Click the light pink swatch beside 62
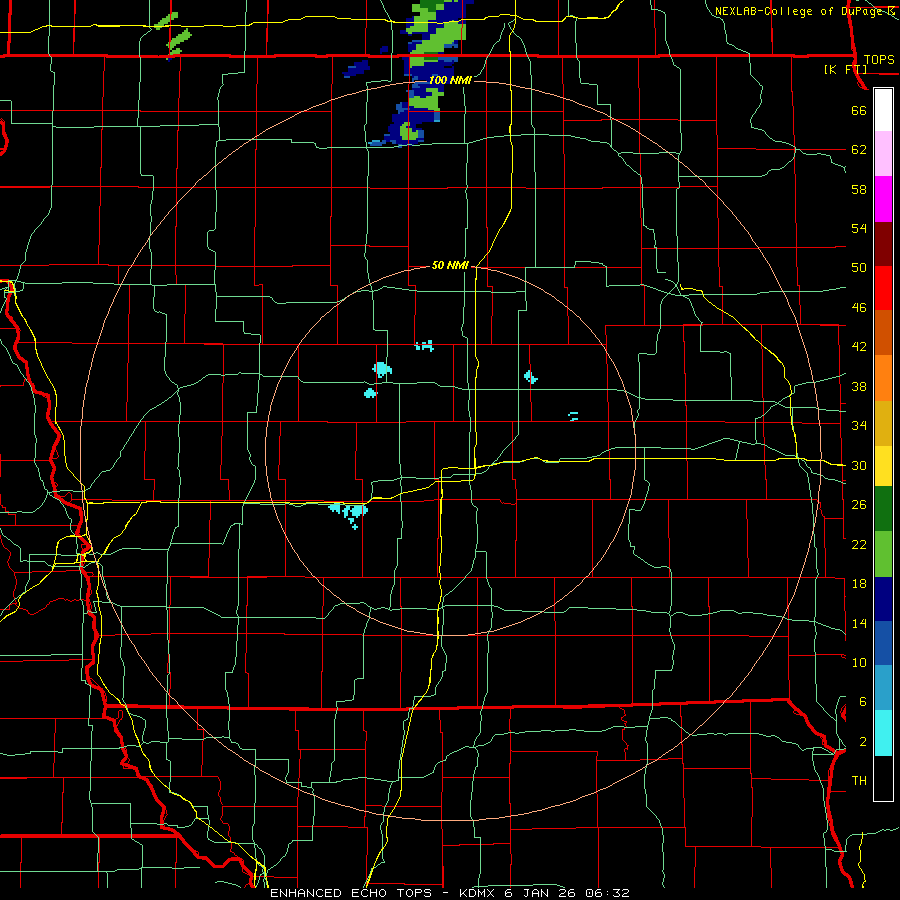Viewport: 900px width, 900px height. tap(883, 154)
